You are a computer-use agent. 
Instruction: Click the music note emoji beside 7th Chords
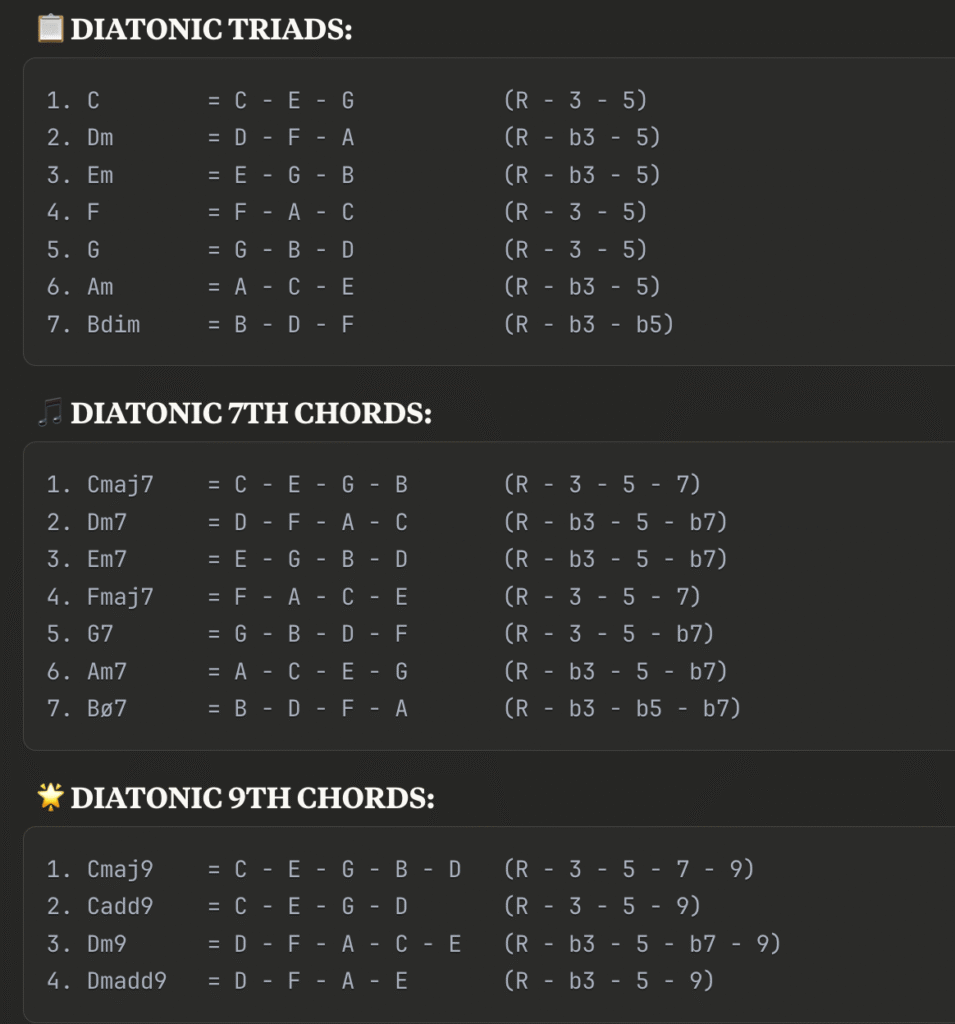pyautogui.click(x=50, y=413)
